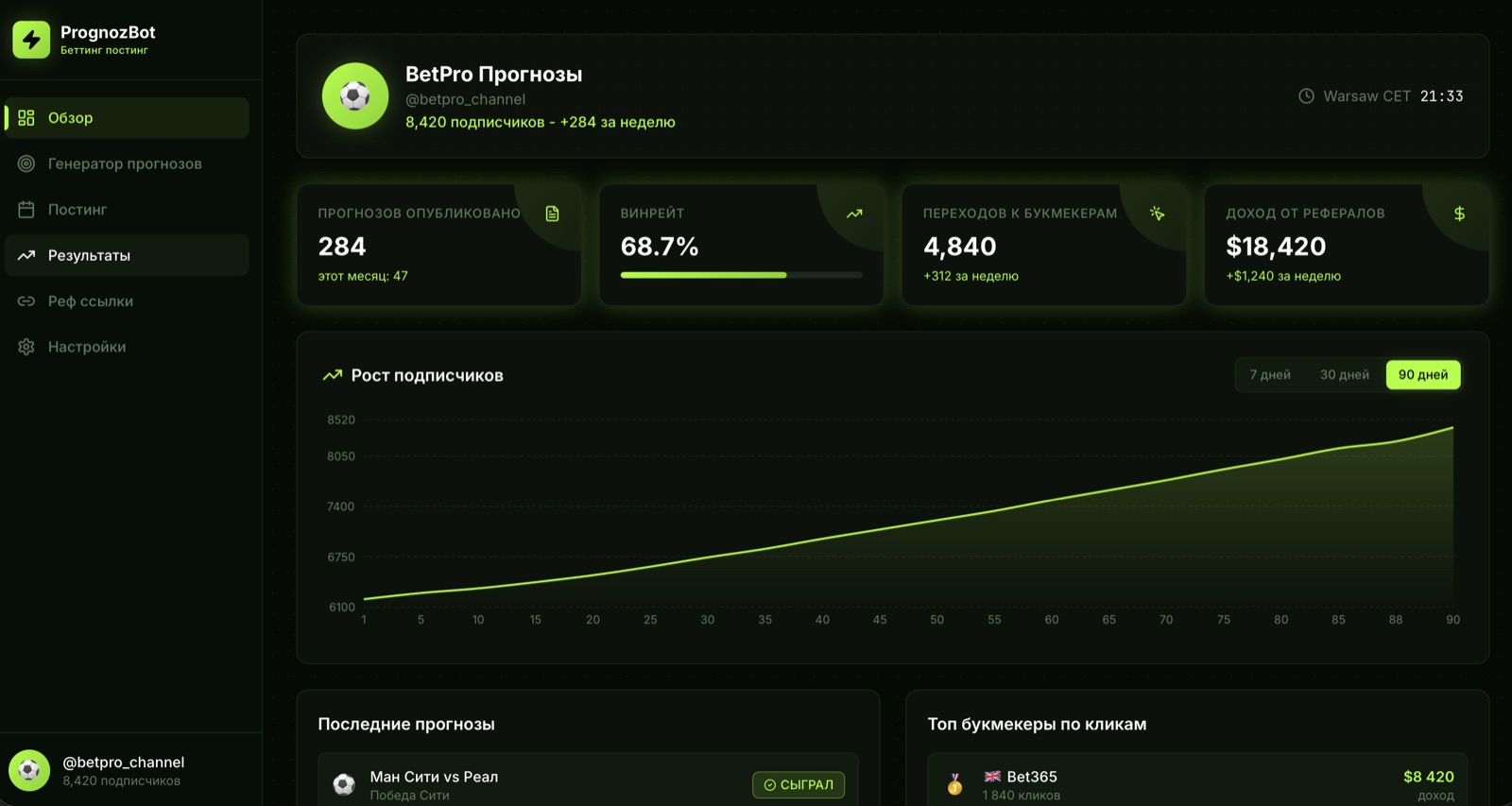The height and width of the screenshot is (806, 1512).
Task: Click the 'этот месяц: 47' text
Action: pos(363,276)
